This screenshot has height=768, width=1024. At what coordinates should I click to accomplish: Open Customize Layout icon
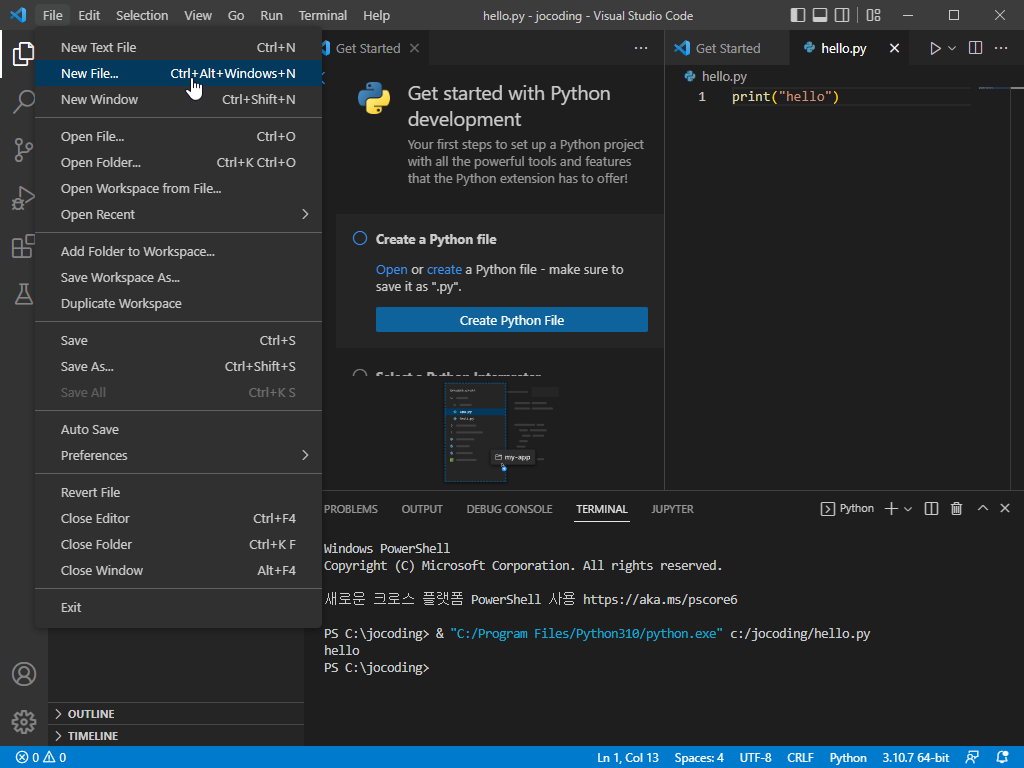[873, 15]
